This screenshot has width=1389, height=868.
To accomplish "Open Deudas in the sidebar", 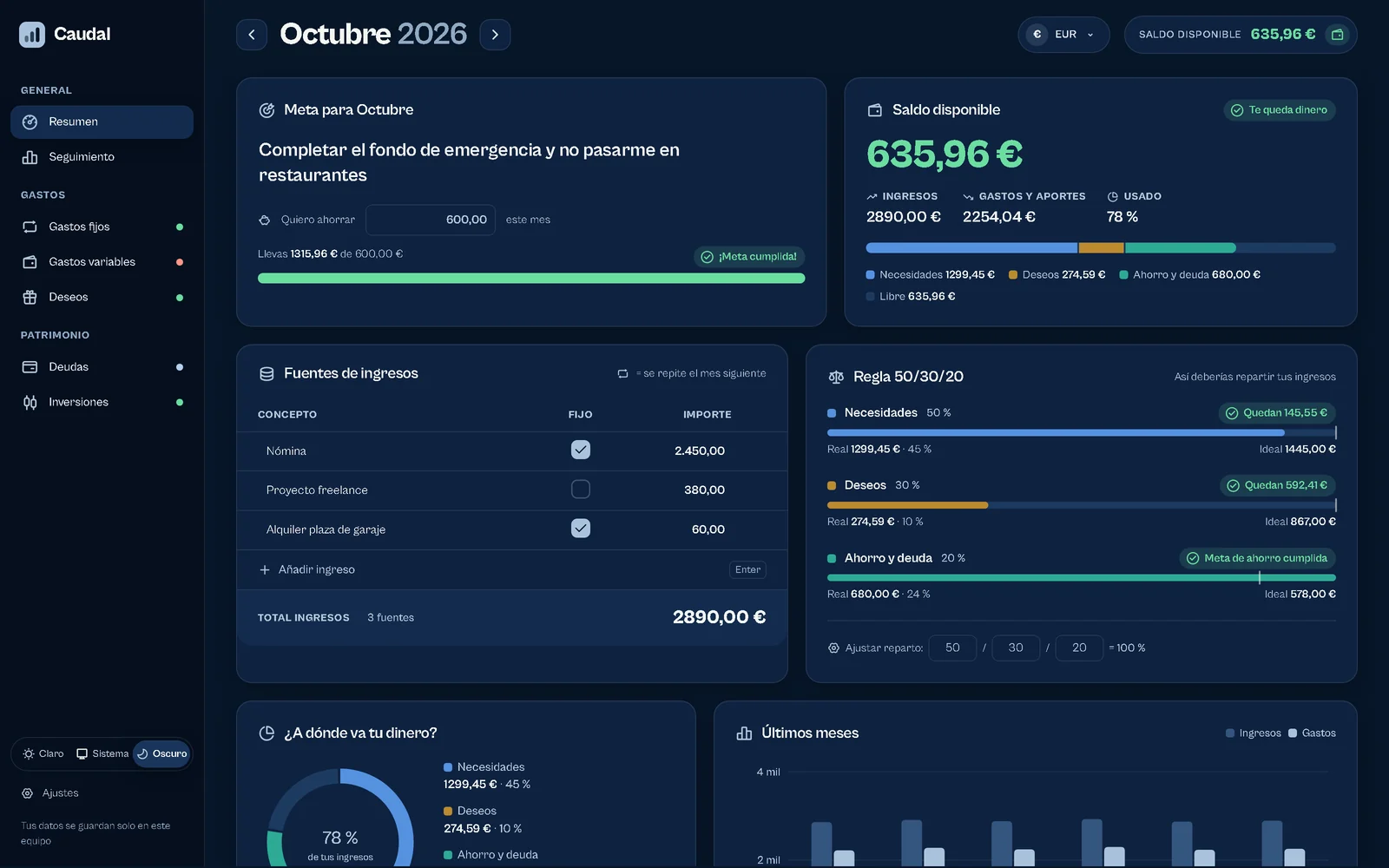I will (102, 367).
